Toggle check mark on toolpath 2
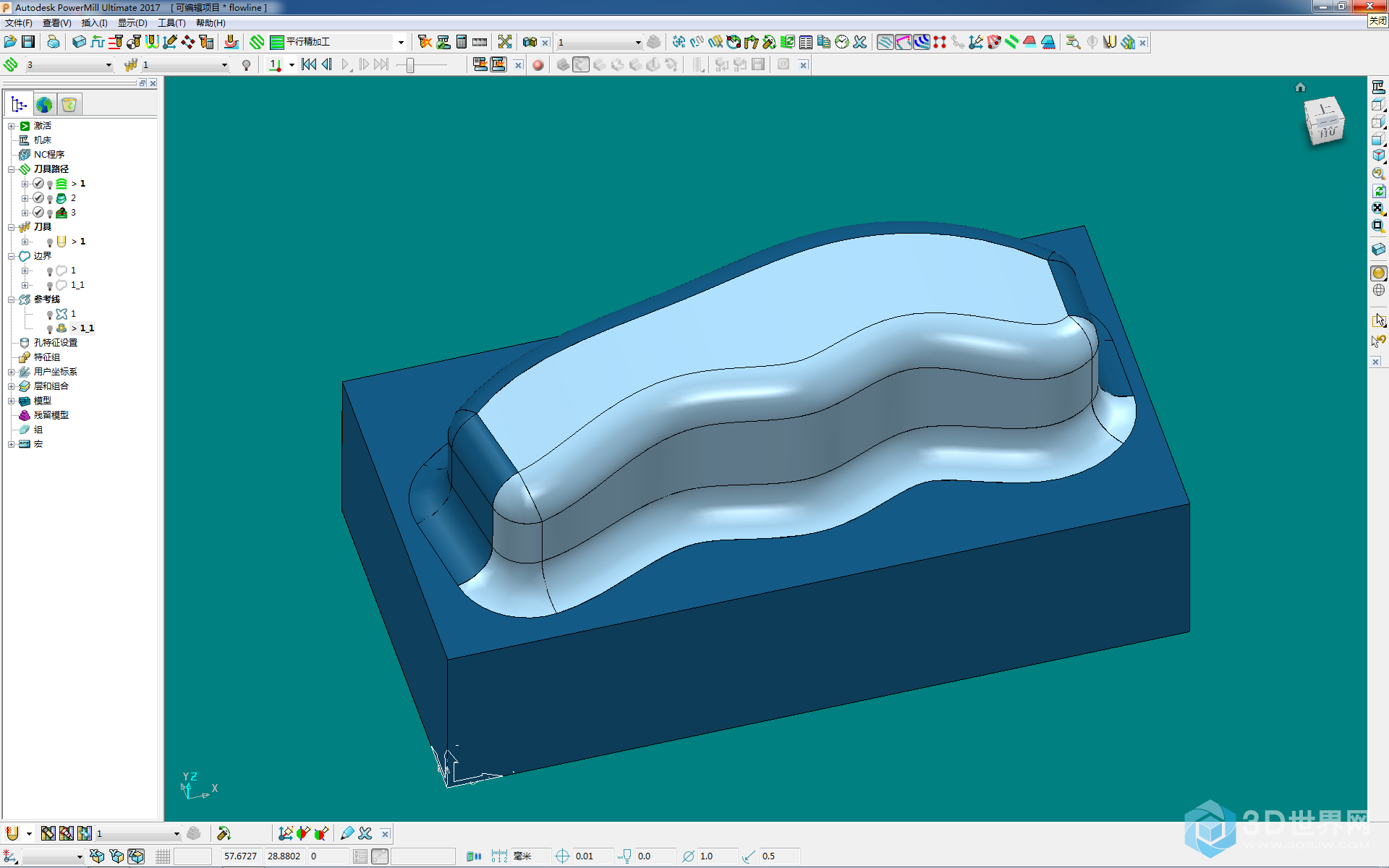This screenshot has height=868, width=1389. pyautogui.click(x=38, y=198)
